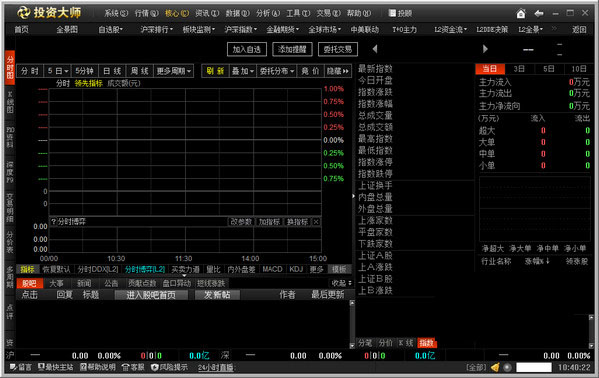The width and height of the screenshot is (599, 378).
Task: Open 留言 message icon in status bar
Action: click(21, 367)
